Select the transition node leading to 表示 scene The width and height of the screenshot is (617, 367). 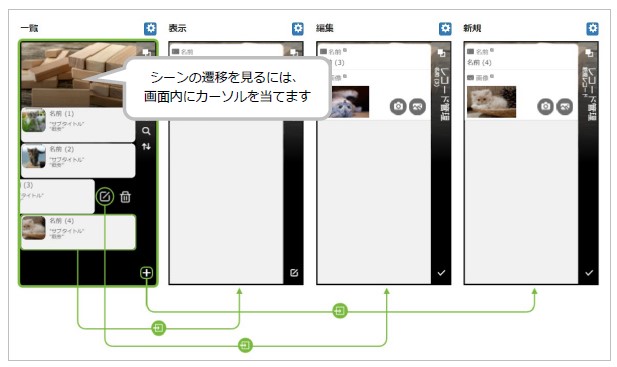[x=159, y=328]
